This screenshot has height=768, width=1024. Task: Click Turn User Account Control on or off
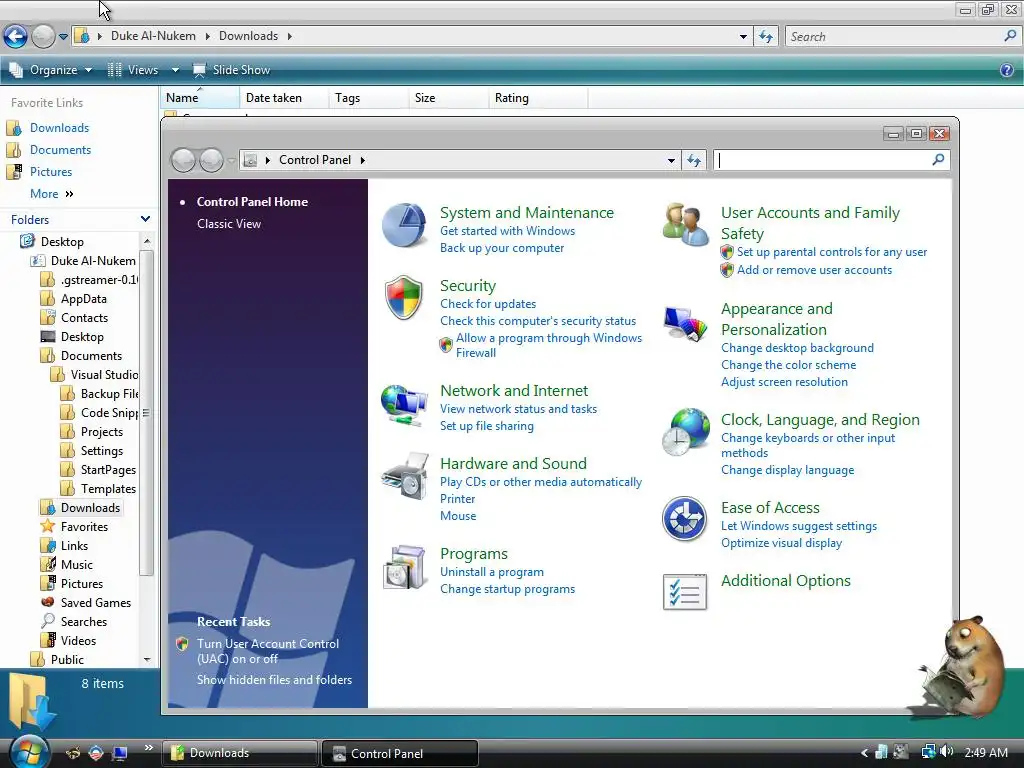(268, 651)
